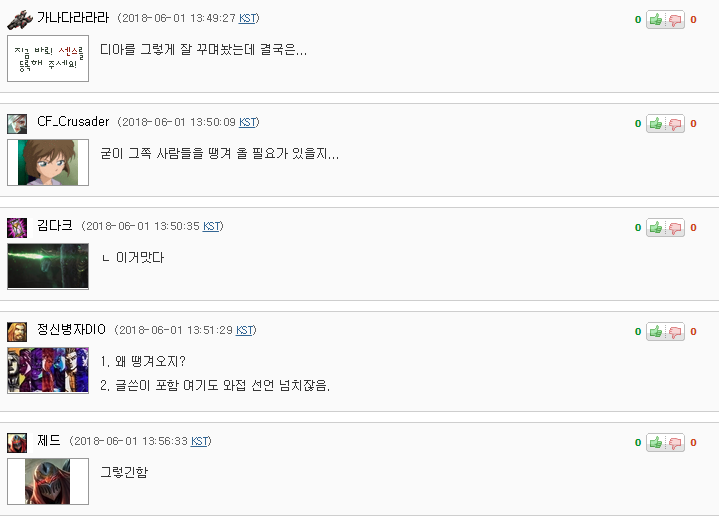This screenshot has width=719, height=518.
Task: Click 제드's small avatar icon
Action: [x=17, y=442]
